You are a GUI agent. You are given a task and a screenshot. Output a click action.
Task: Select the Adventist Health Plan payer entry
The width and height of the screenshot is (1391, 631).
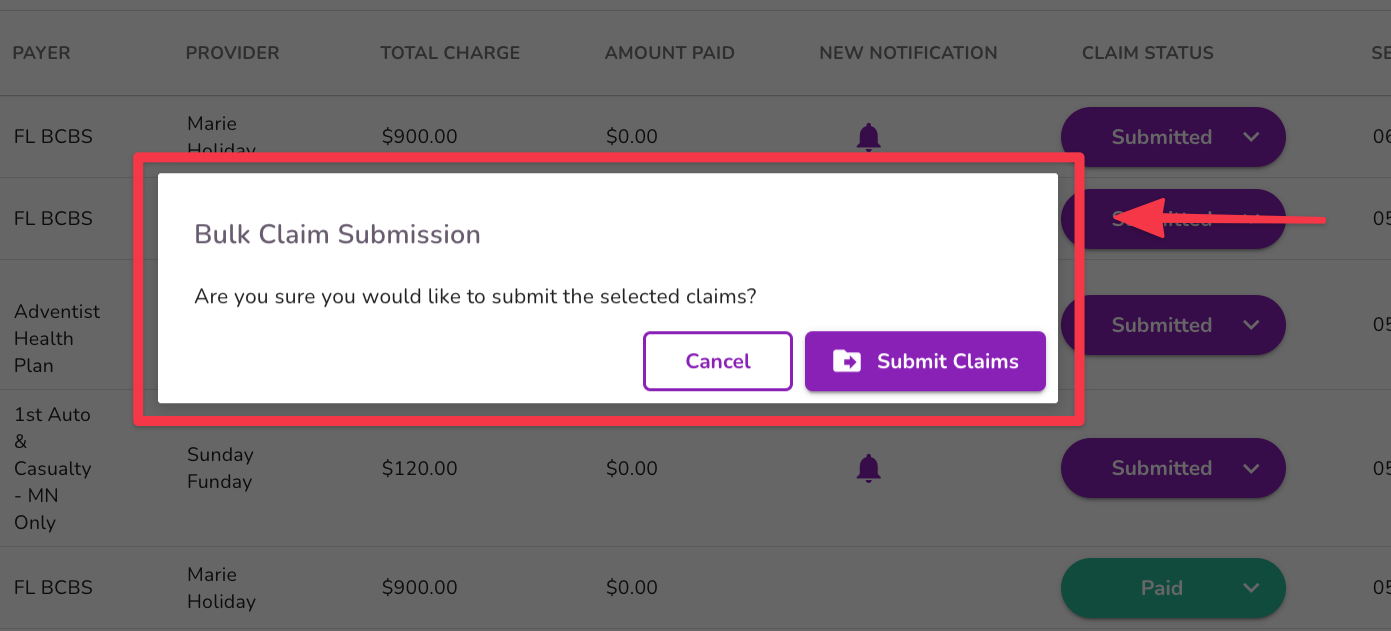[57, 338]
